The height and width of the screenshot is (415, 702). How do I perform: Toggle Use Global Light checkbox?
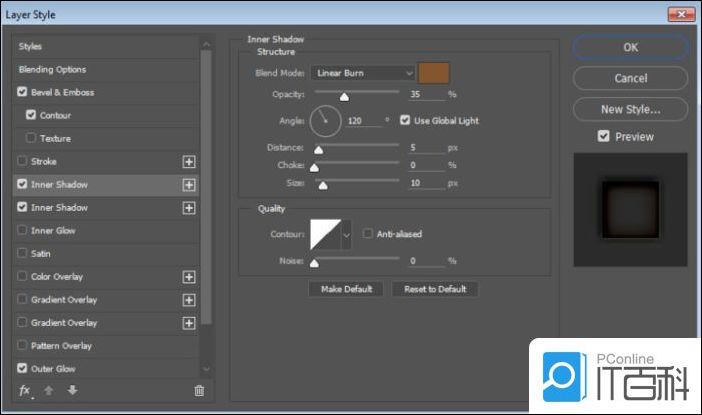[405, 120]
